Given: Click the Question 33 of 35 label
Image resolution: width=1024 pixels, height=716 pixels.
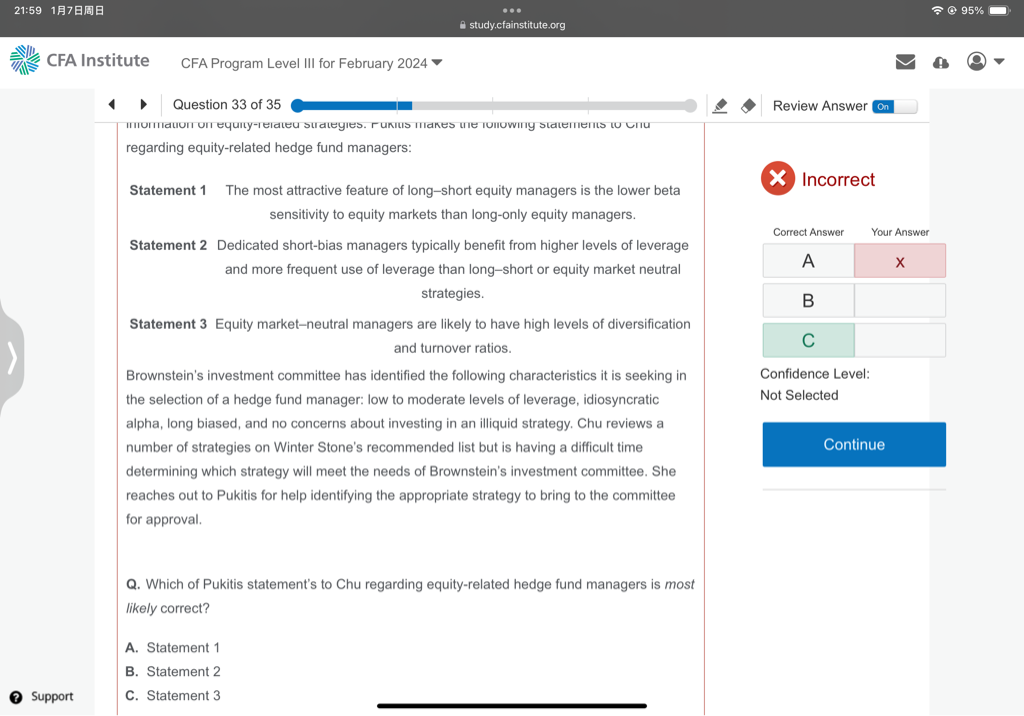Looking at the screenshot, I should point(227,105).
